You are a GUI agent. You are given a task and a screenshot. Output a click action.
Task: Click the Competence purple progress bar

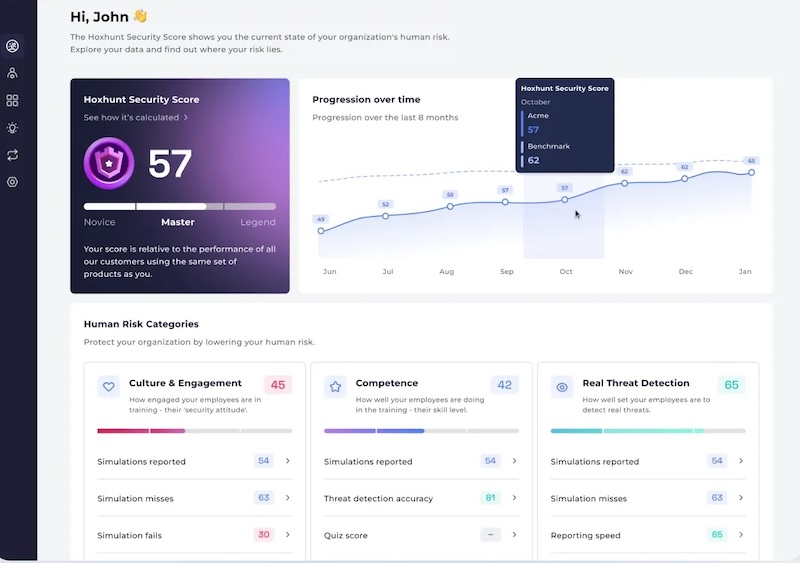[x=421, y=431]
